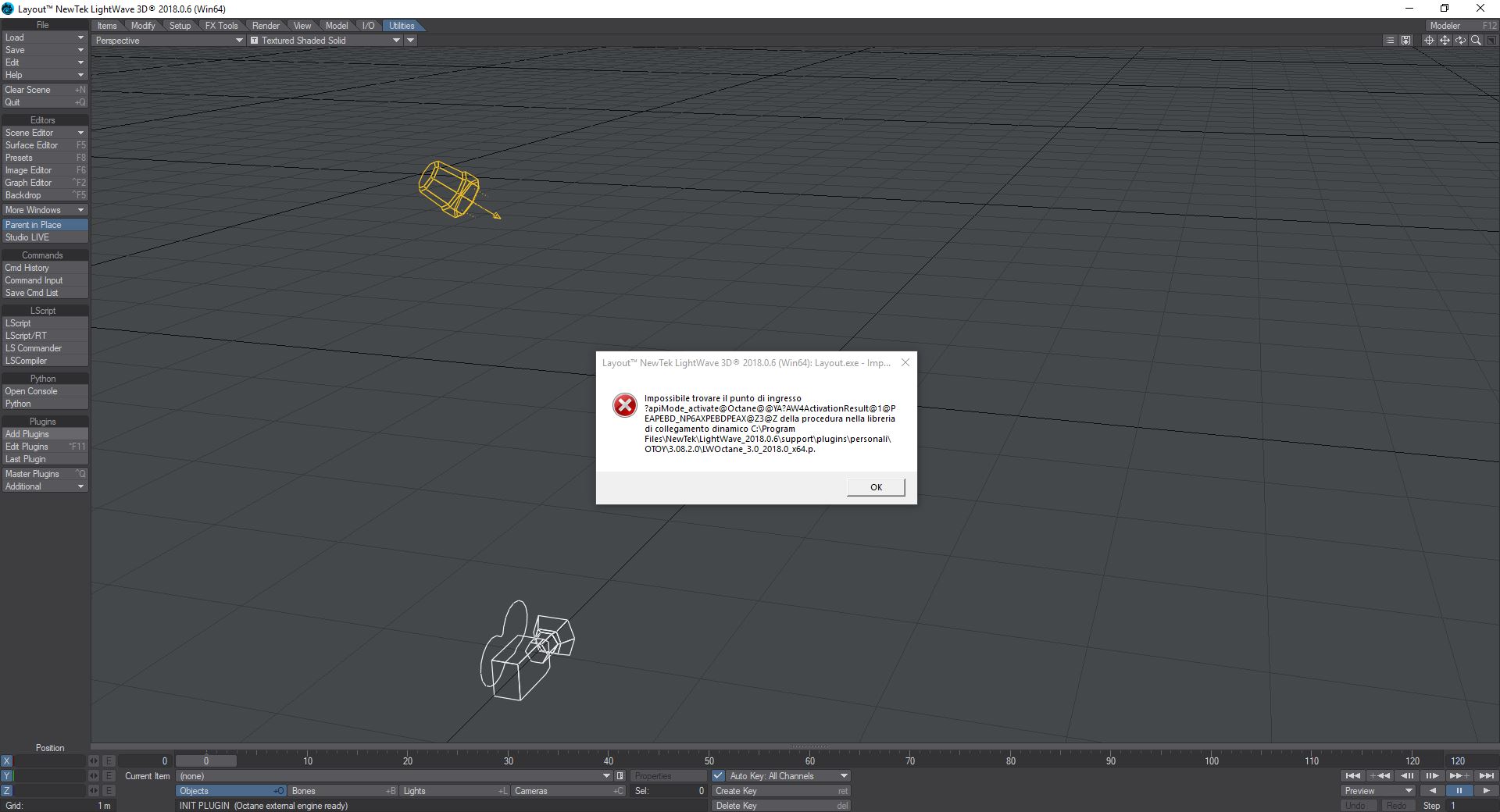Viewport: 1500px width, 812px height.
Task: Switch selection mode to Objects
Action: [231, 791]
